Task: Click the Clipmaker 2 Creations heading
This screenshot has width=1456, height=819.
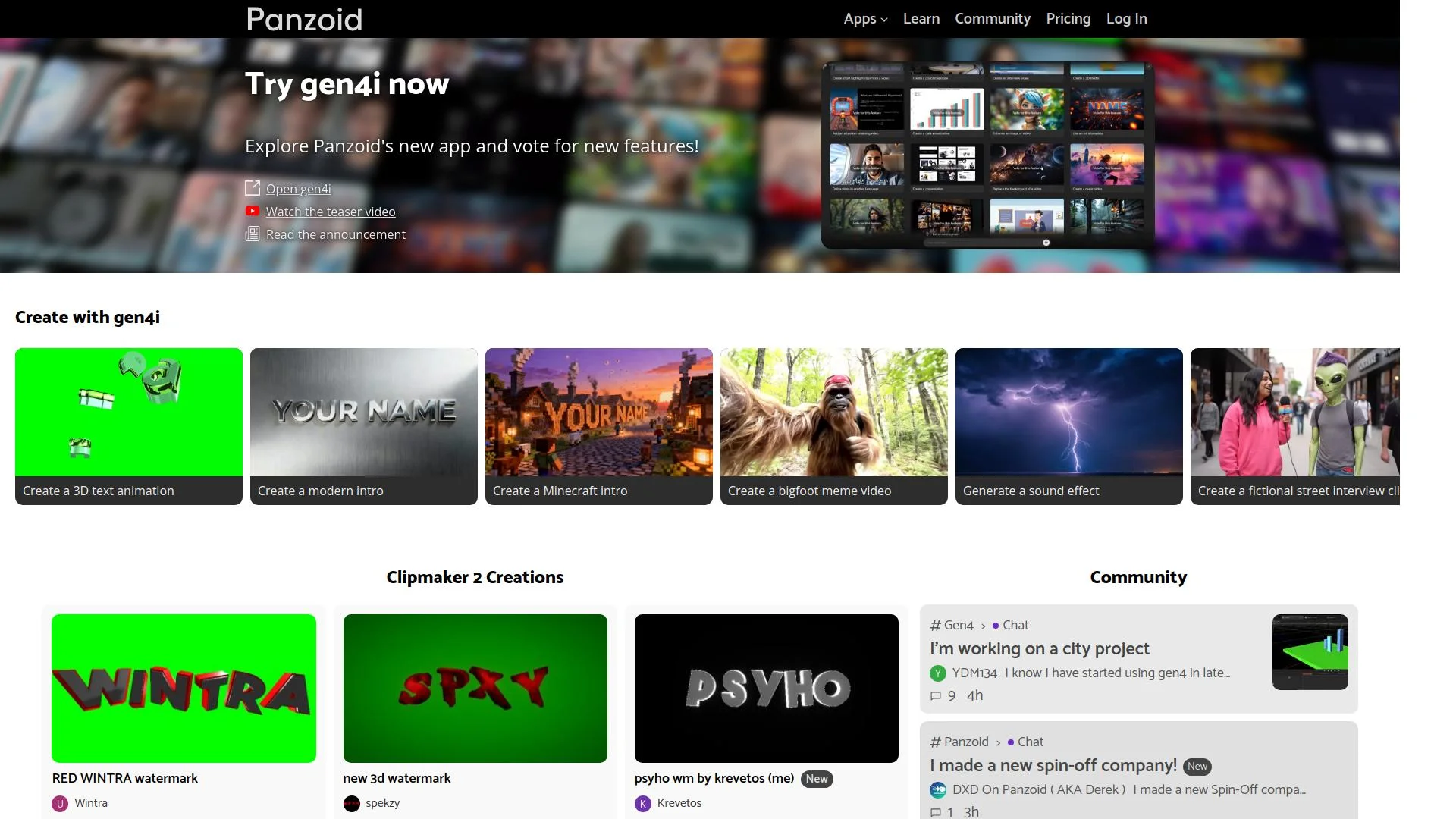Action: pos(475,577)
